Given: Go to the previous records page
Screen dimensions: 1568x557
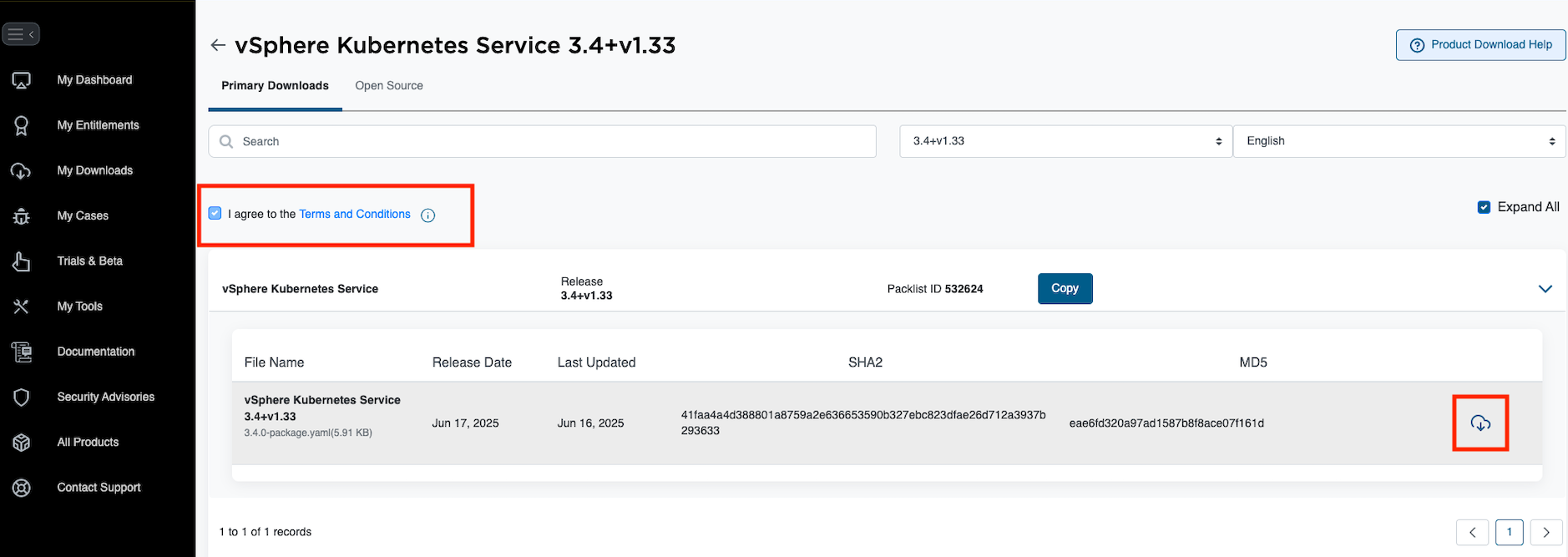Looking at the screenshot, I should pyautogui.click(x=1473, y=532).
